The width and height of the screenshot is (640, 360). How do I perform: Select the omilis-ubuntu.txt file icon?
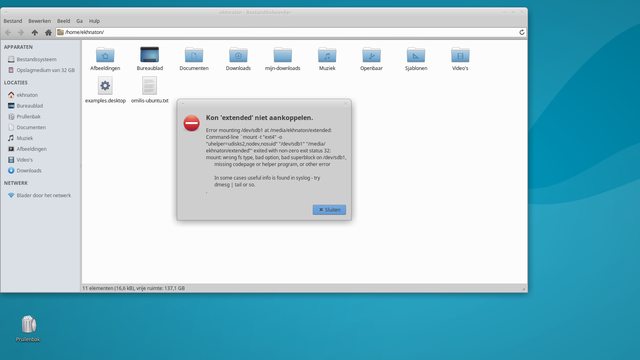click(x=149, y=86)
